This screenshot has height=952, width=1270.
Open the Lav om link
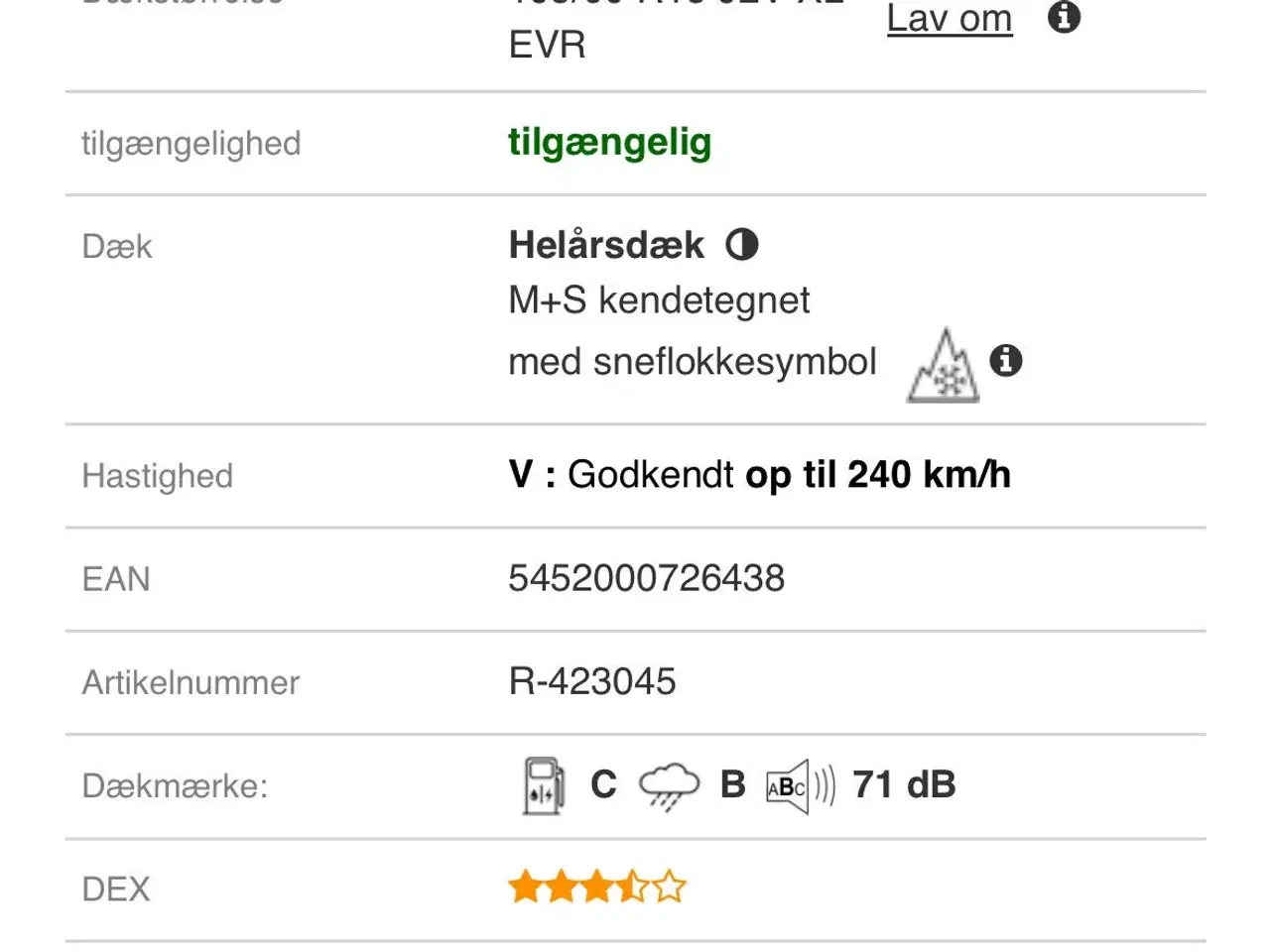(948, 18)
